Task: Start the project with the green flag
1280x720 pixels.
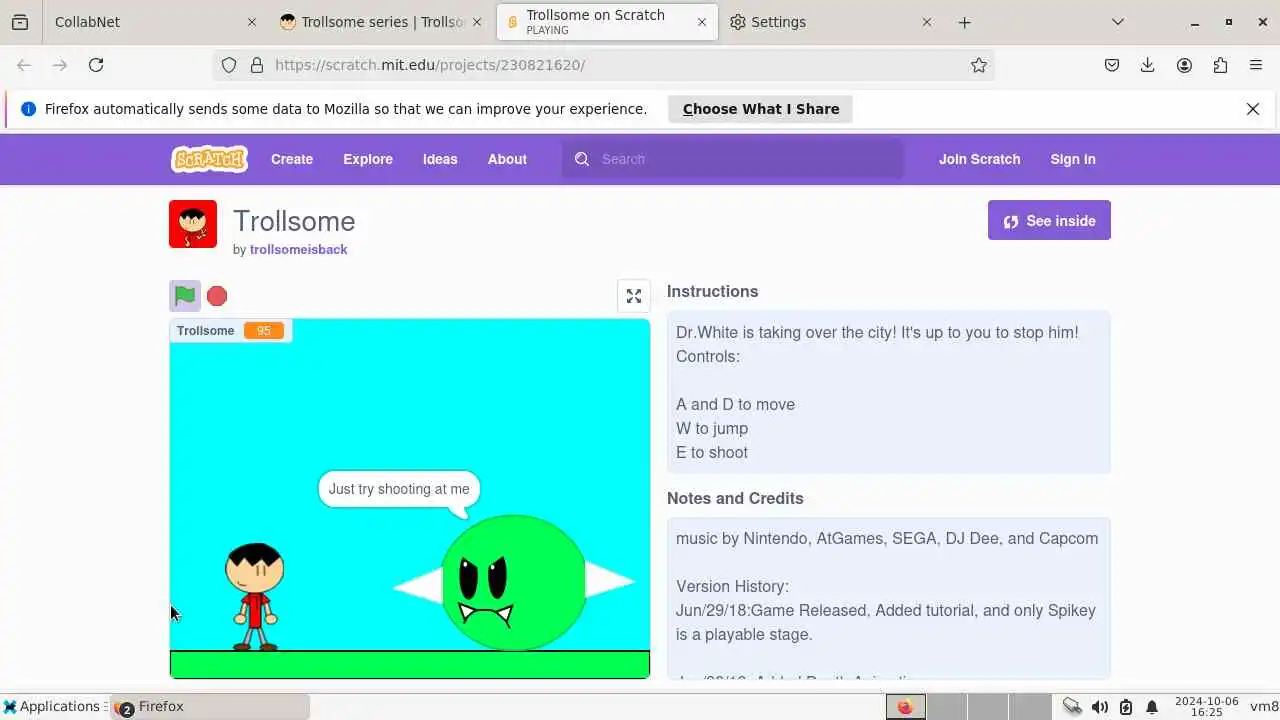Action: [x=185, y=296]
